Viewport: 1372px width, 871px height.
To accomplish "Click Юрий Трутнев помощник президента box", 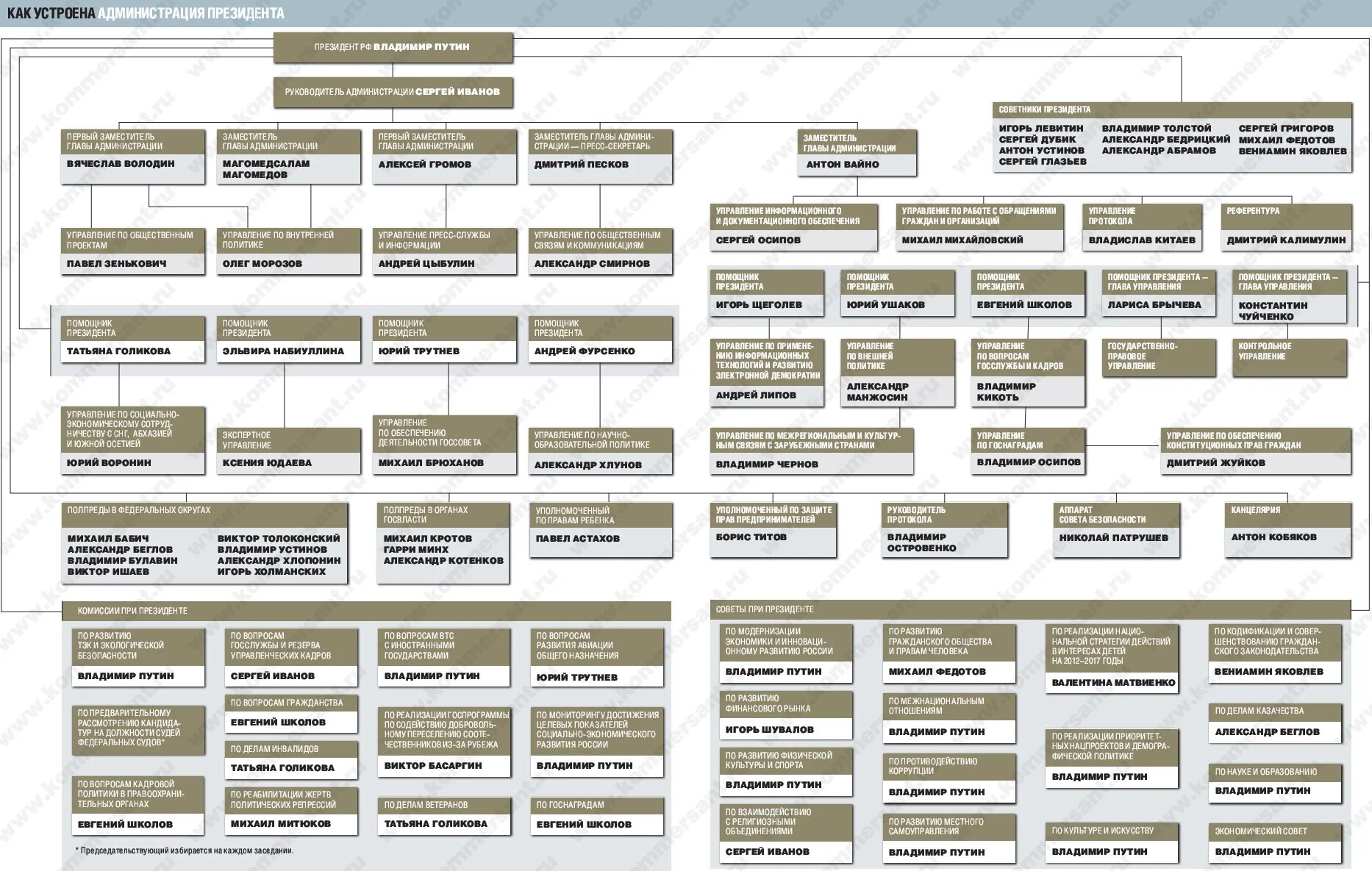I will pyautogui.click(x=445, y=340).
